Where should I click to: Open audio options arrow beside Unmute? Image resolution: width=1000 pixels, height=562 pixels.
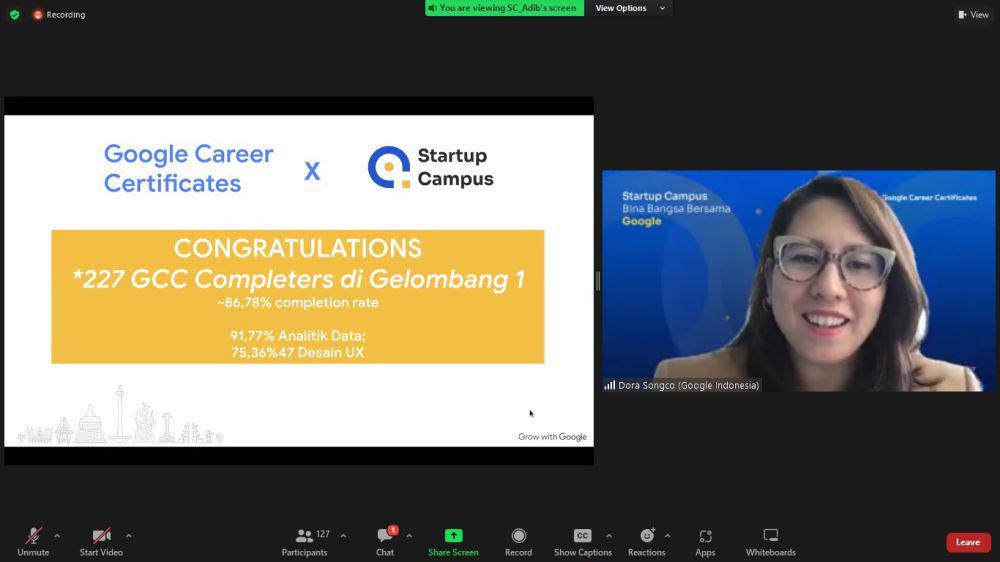tap(57, 536)
